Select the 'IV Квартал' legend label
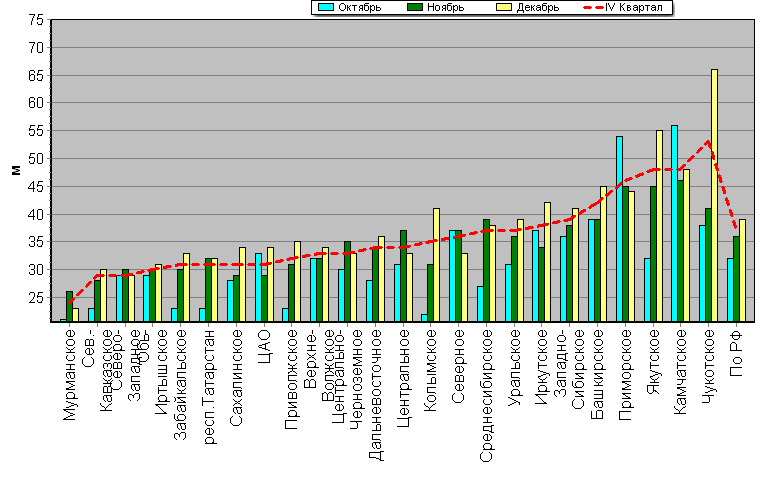Screen dimensions: 777x479 coord(633,7)
